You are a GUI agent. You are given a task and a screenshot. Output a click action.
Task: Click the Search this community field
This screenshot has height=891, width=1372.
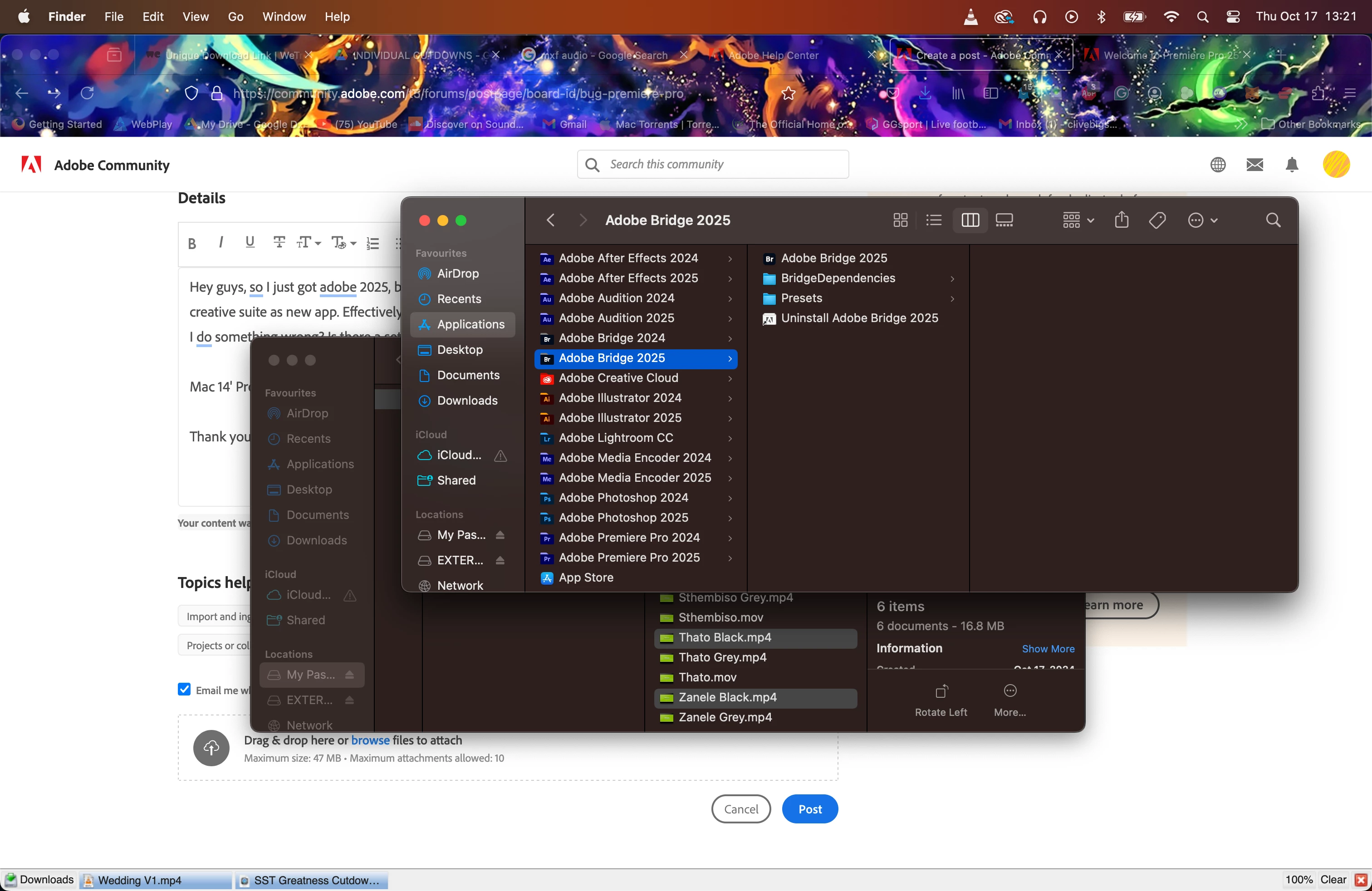tap(712, 165)
